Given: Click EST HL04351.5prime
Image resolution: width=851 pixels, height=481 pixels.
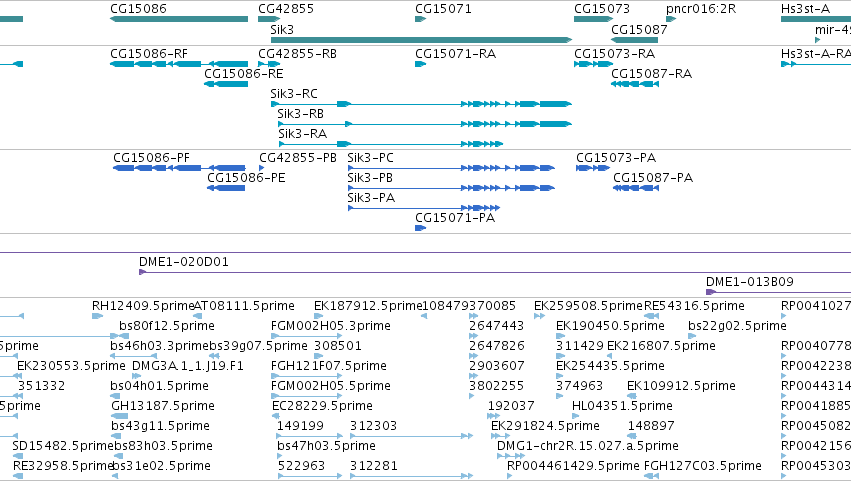Looking at the screenshot, I should click(622, 407).
